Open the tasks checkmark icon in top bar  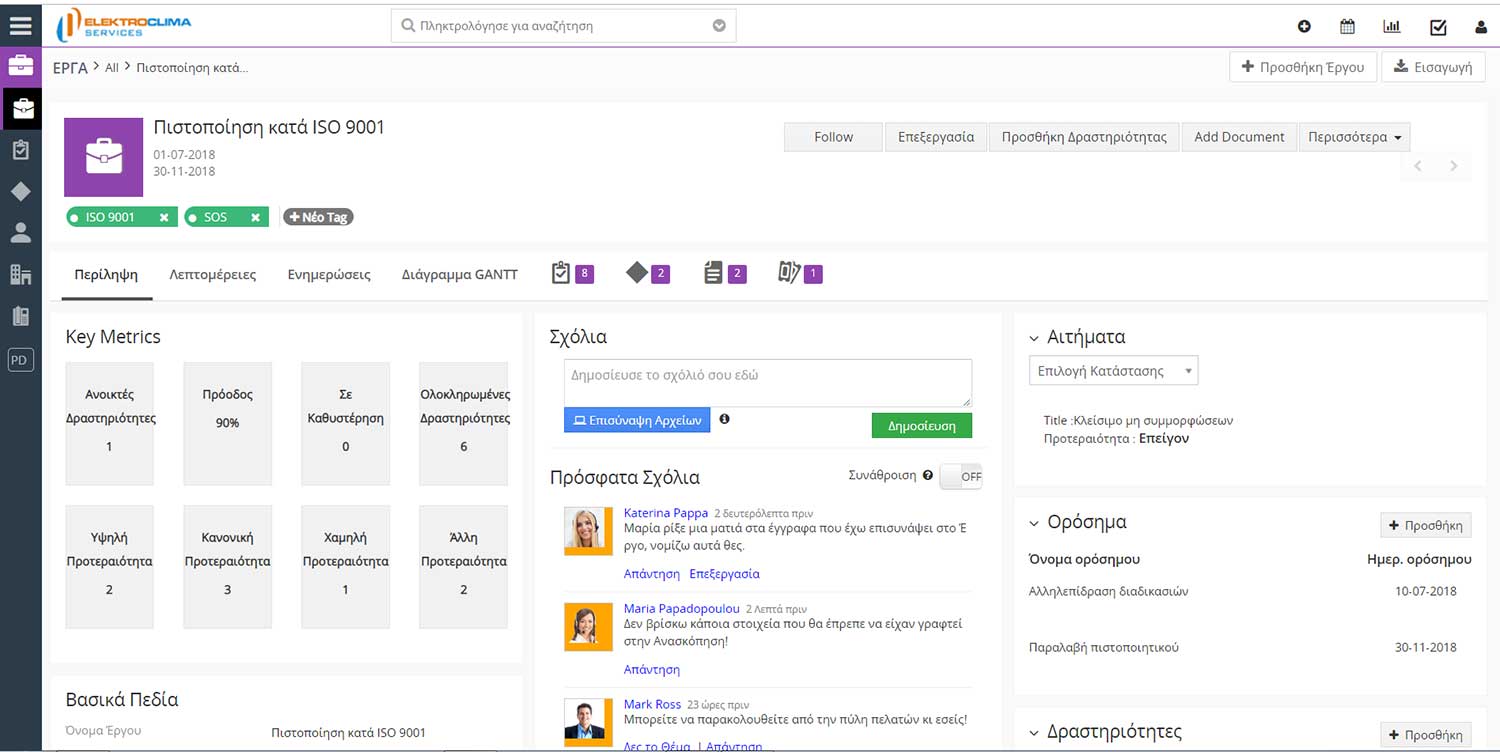[1438, 27]
